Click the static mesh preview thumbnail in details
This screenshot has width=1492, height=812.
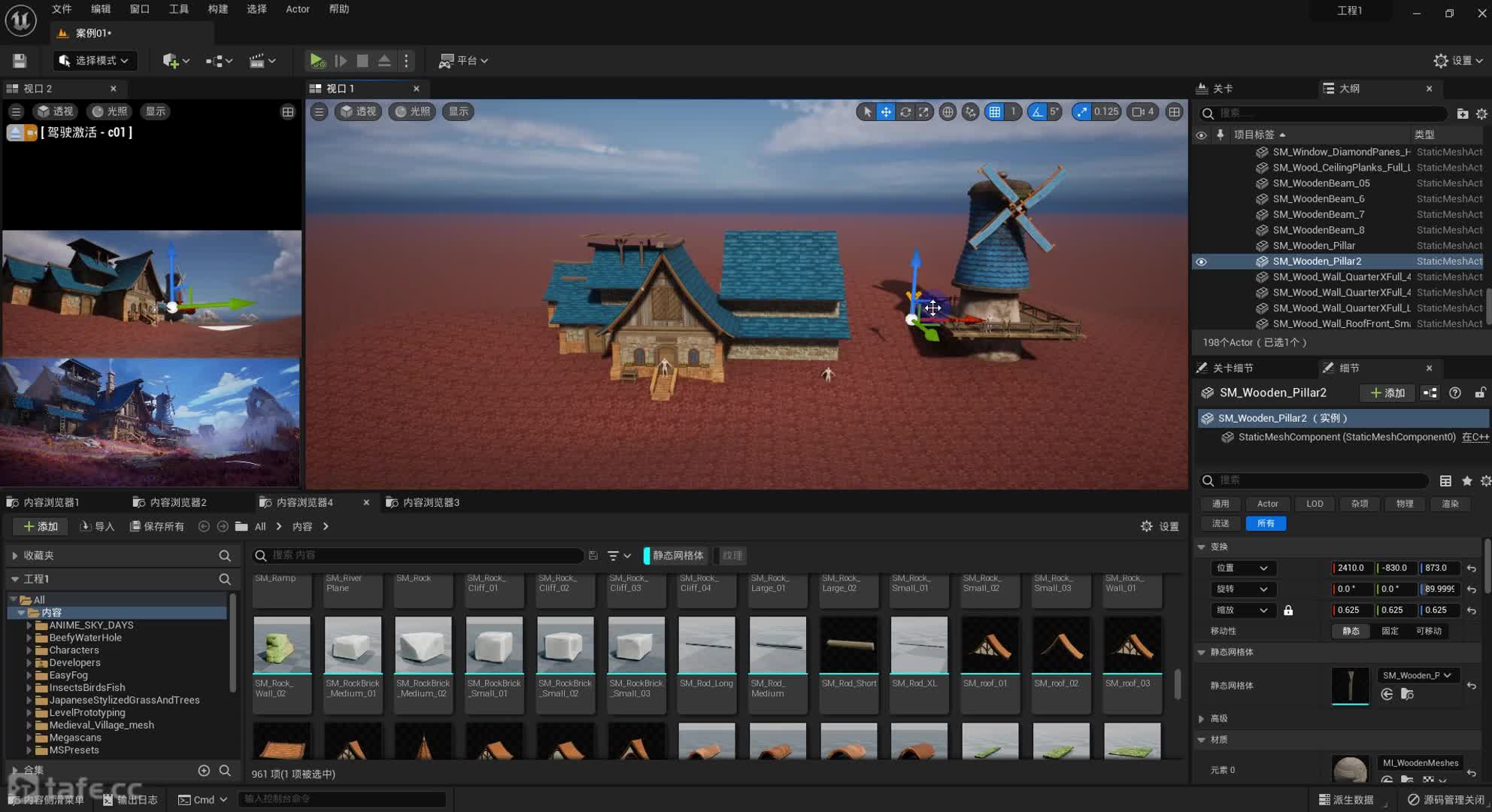click(x=1350, y=685)
